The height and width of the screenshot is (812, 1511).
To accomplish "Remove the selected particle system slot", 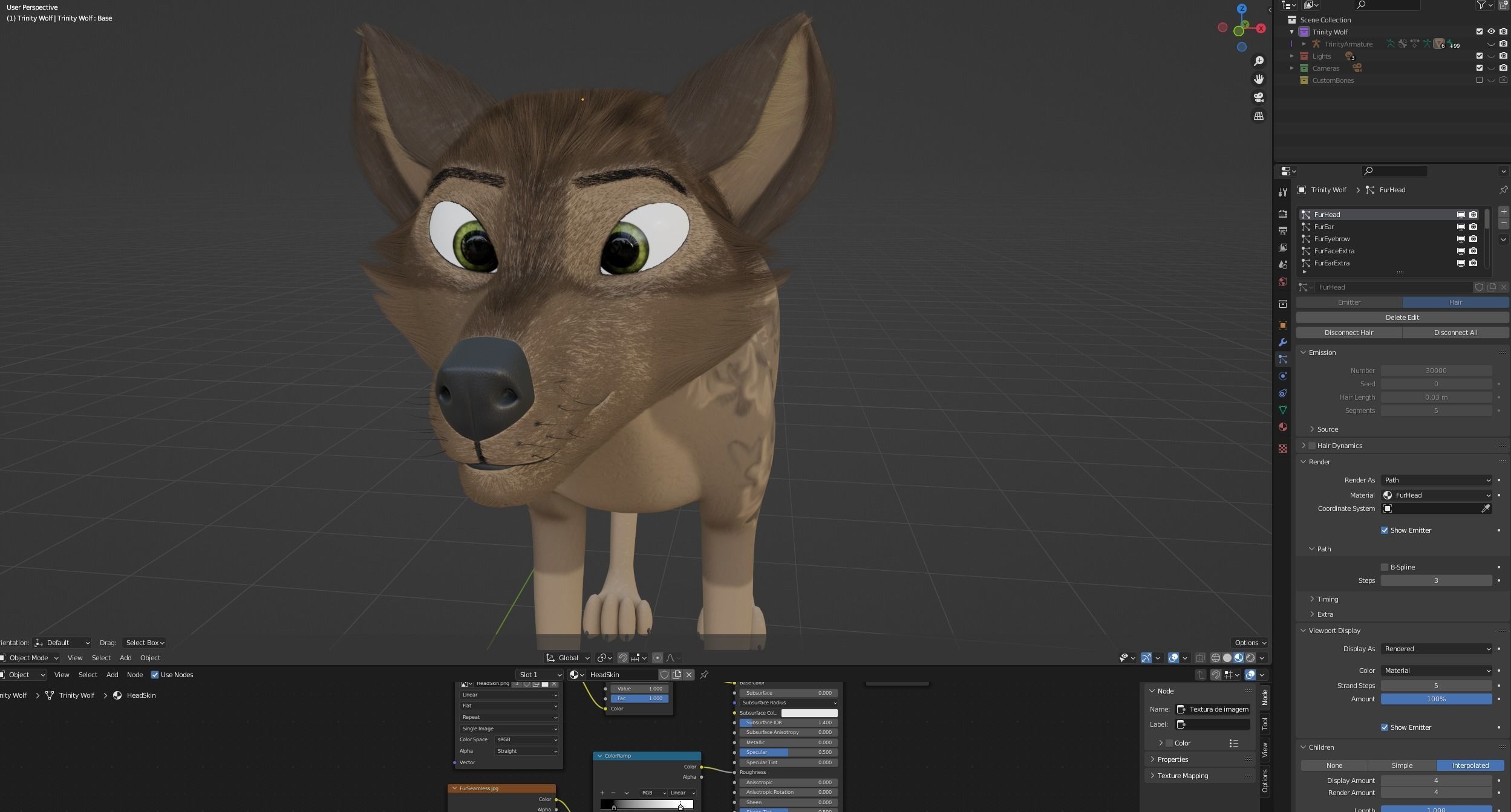I will tap(1504, 224).
